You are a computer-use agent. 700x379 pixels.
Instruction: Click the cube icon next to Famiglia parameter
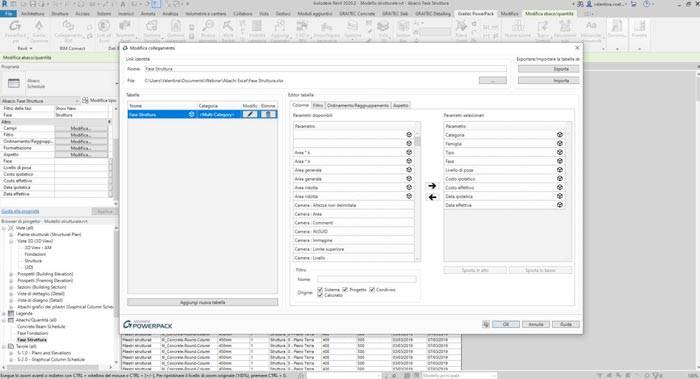(559, 144)
